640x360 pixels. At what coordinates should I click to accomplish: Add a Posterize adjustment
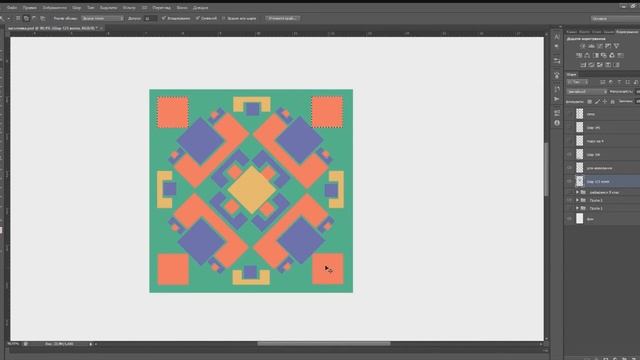click(x=591, y=65)
